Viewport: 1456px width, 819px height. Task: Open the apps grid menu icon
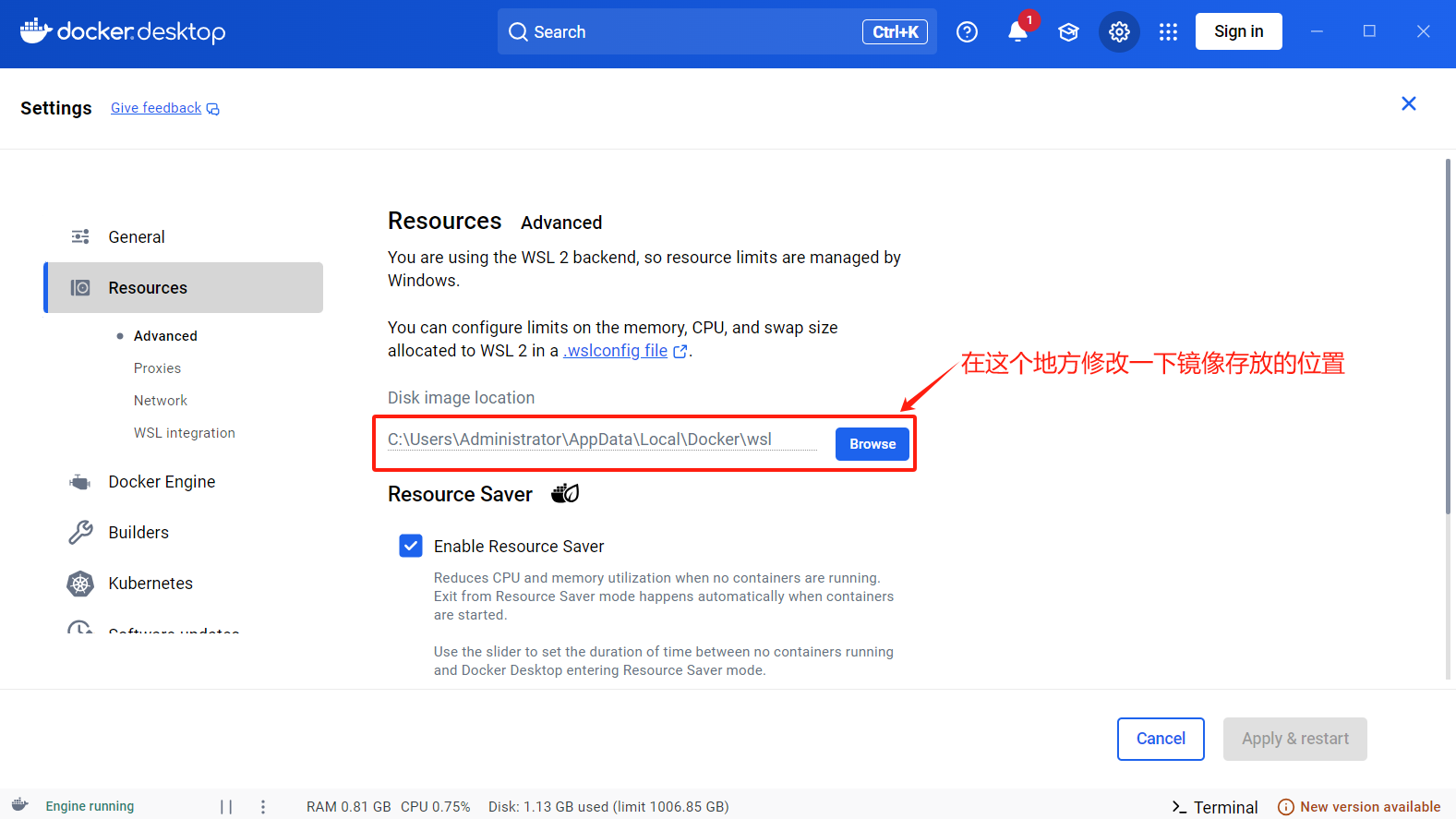click(1168, 32)
